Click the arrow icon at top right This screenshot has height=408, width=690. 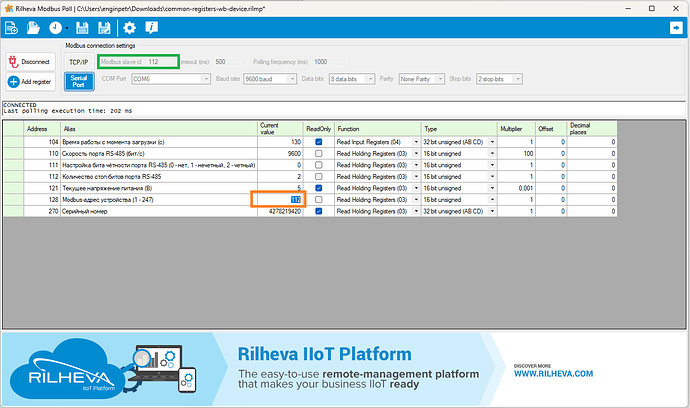click(675, 28)
